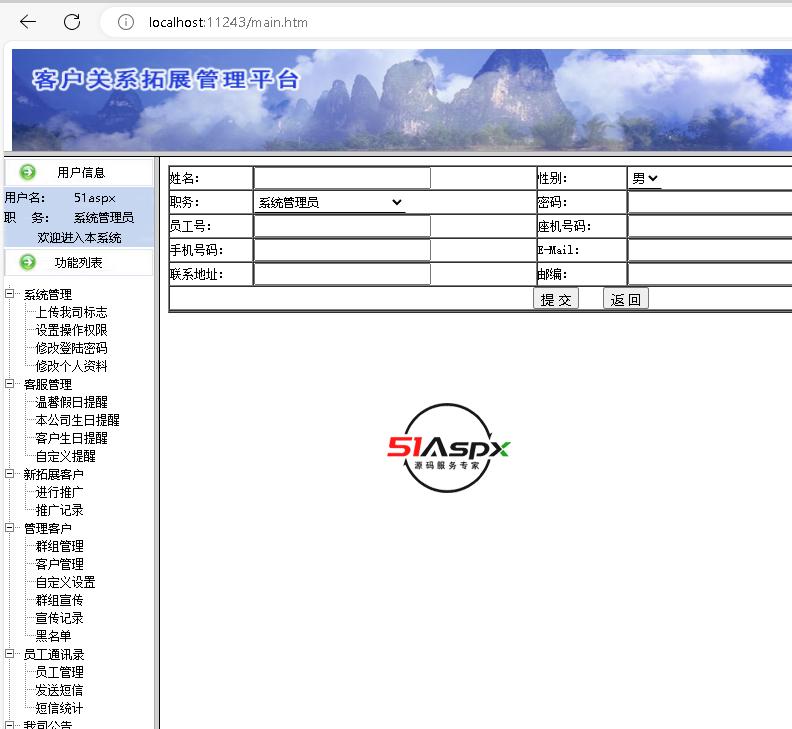Open 修改登陆密码 menu item
Screen dimensions: 792x729
click(71, 348)
